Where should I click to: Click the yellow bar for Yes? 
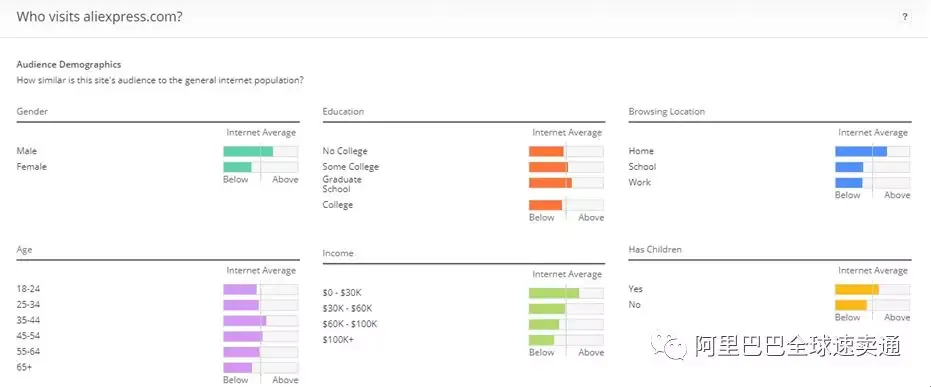857,290
